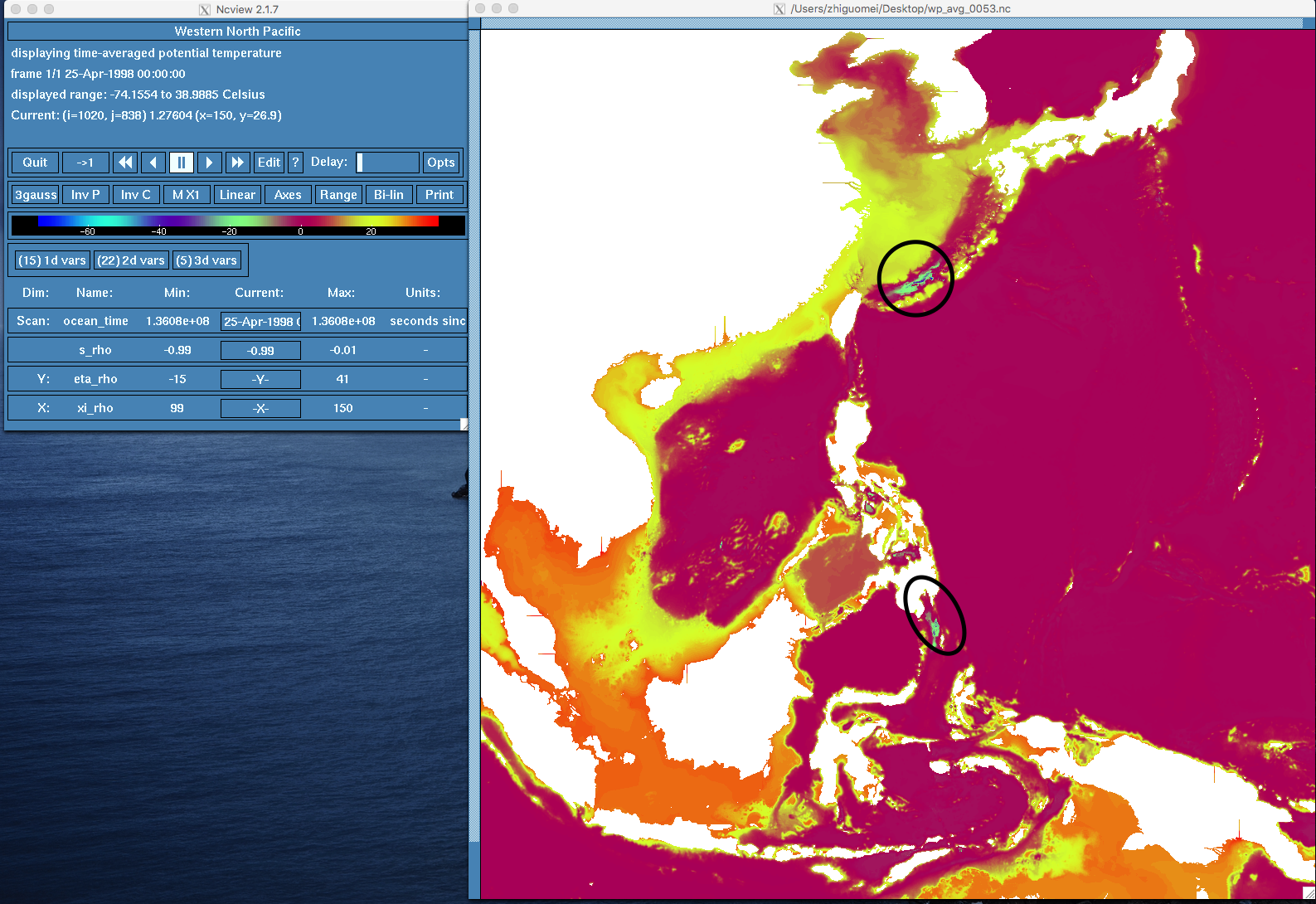Screen dimensions: 1316x904
Task: Jump to first frame using ->1 button
Action: click(x=85, y=163)
